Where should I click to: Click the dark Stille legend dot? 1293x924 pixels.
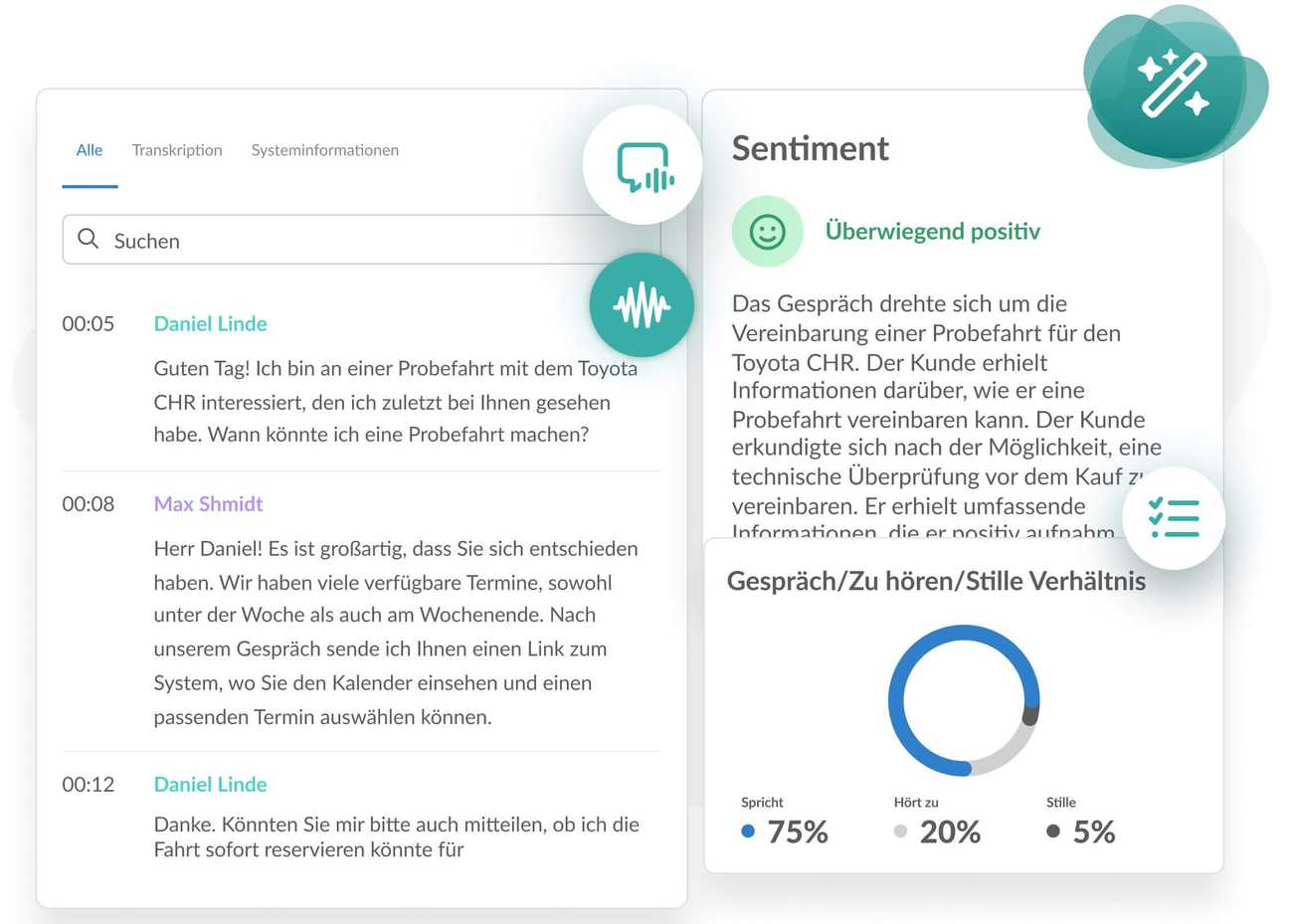click(1053, 832)
